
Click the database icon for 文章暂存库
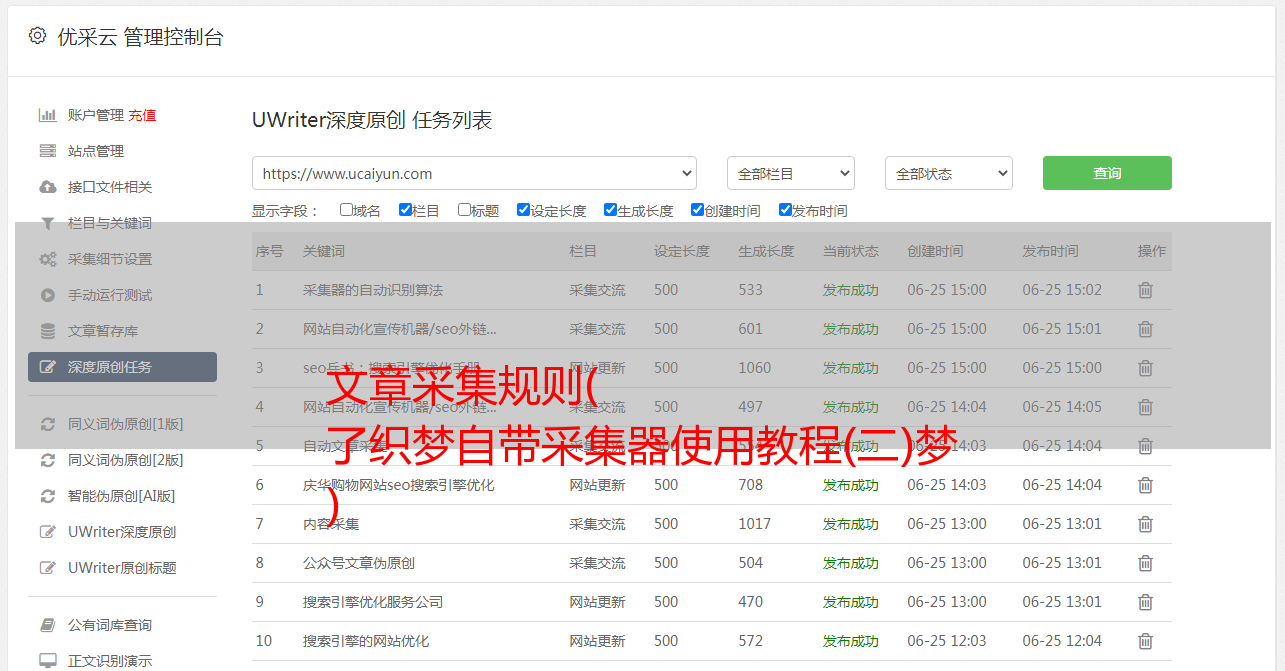pyautogui.click(x=47, y=331)
